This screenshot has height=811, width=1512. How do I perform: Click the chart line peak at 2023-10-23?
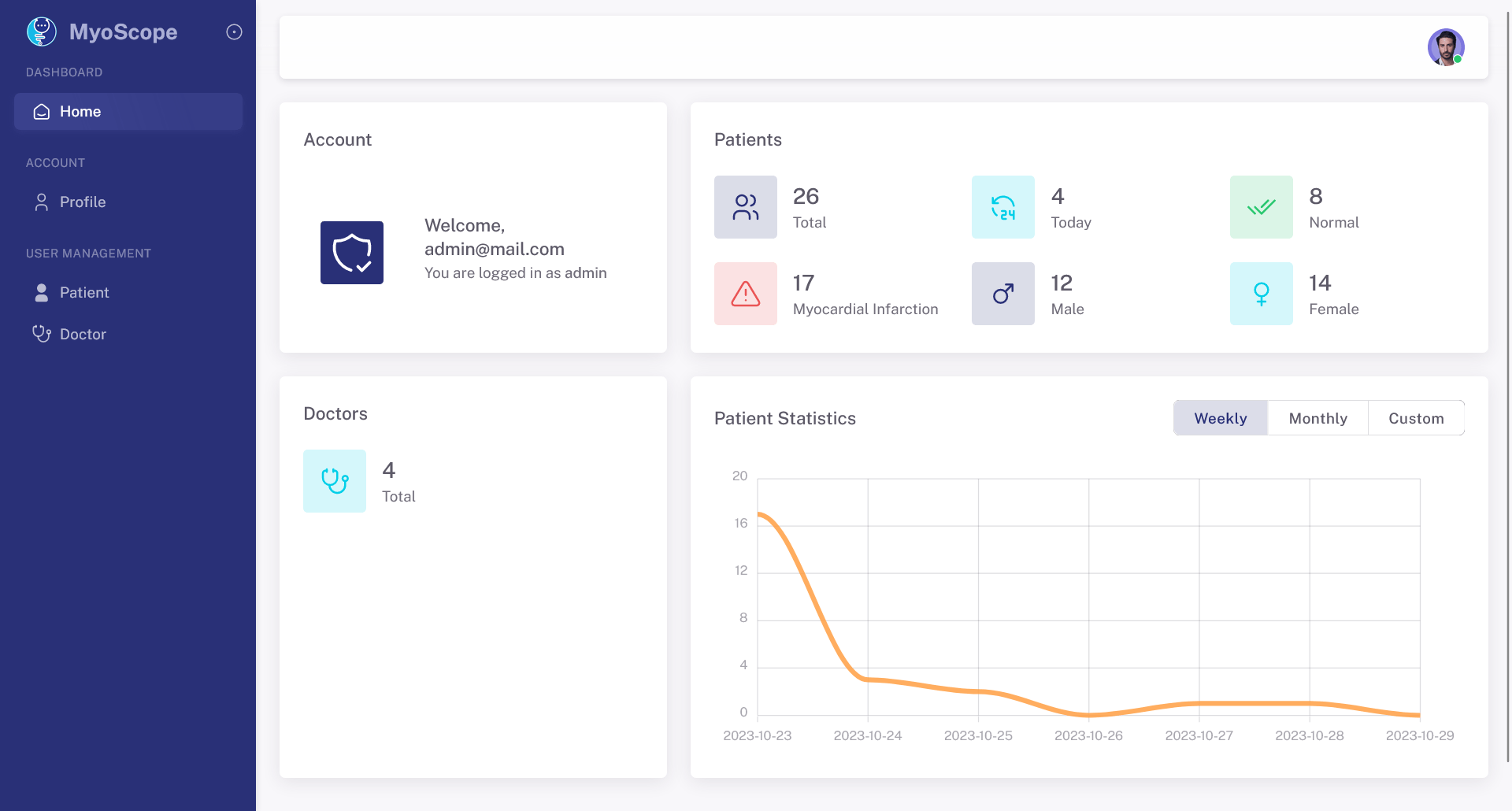pyautogui.click(x=759, y=514)
